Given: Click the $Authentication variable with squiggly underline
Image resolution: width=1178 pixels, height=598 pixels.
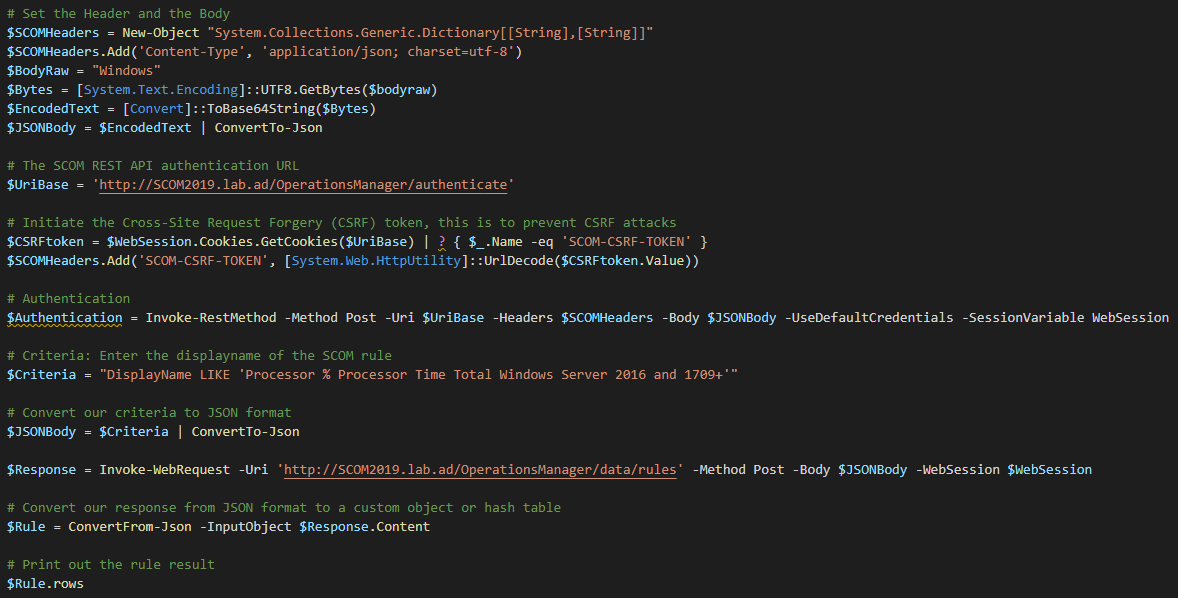Looking at the screenshot, I should tap(65, 318).
